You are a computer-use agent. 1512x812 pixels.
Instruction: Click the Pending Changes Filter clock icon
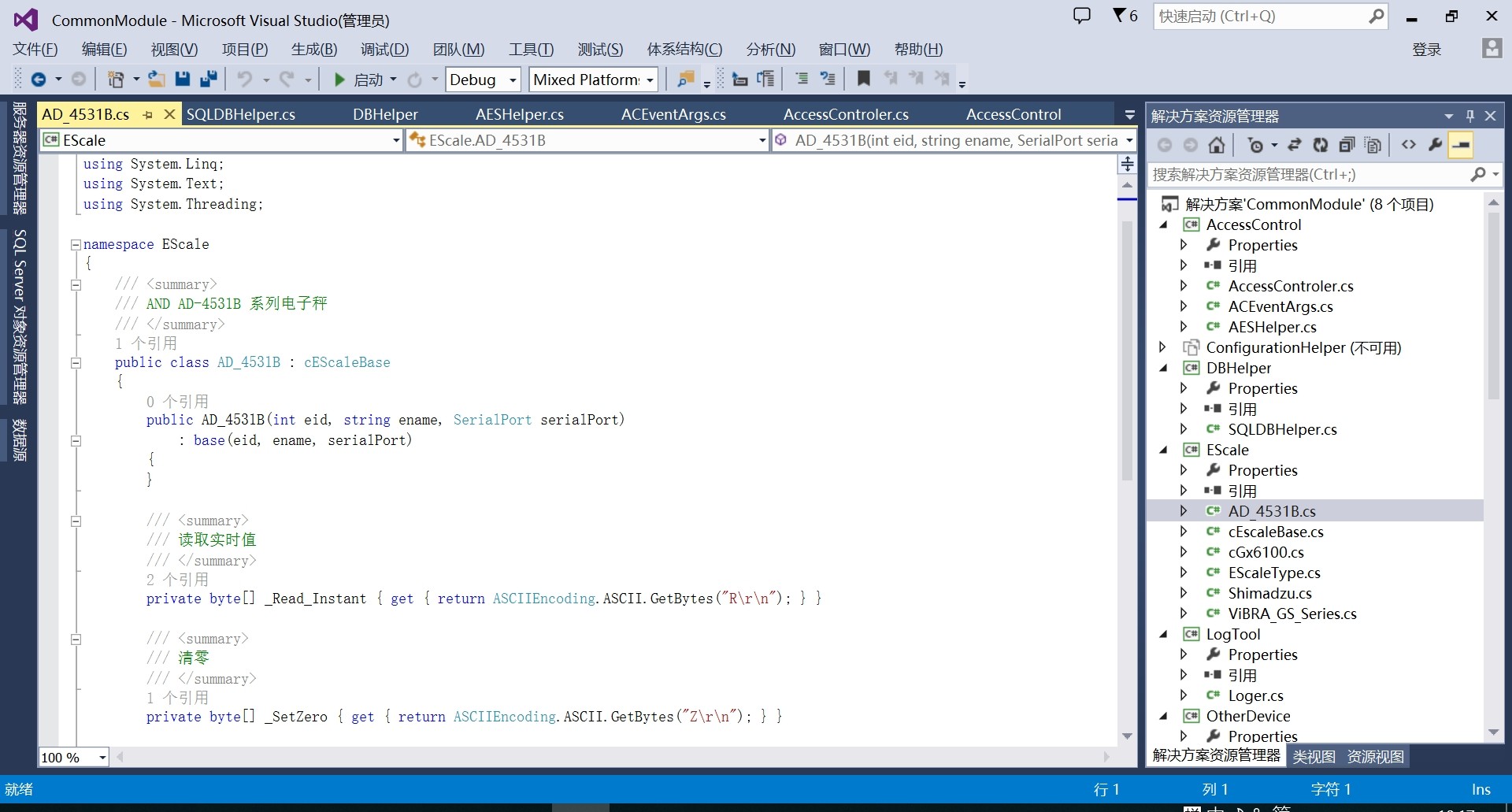(1256, 145)
